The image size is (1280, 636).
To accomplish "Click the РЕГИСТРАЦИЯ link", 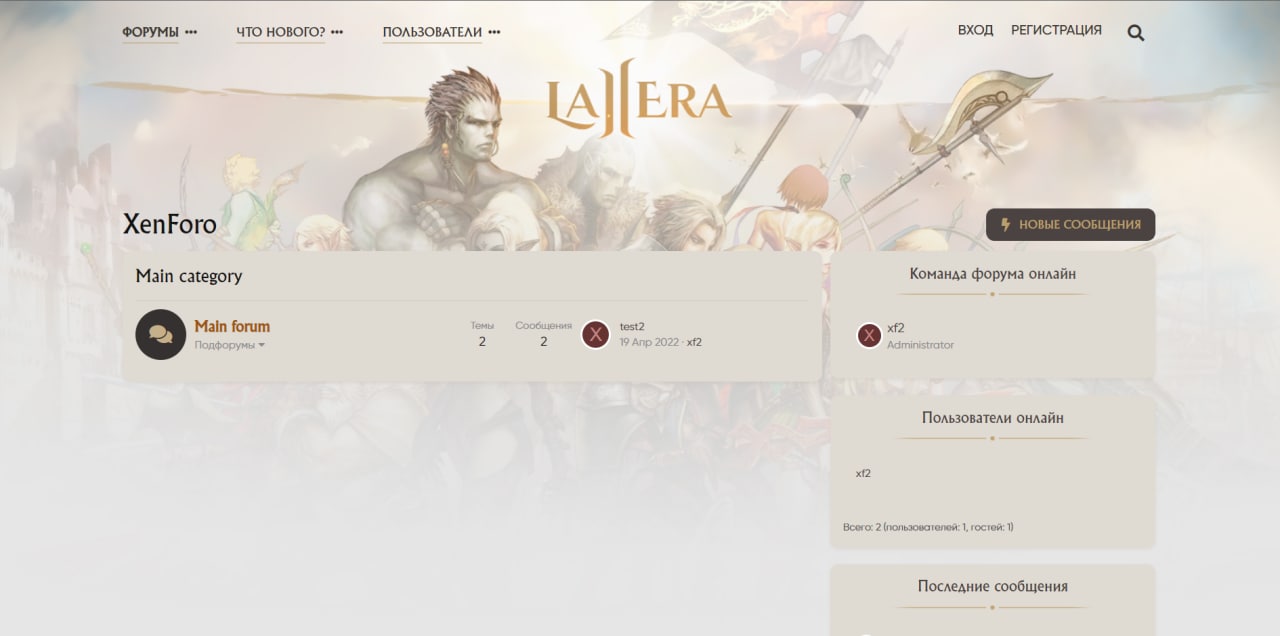I will [x=1056, y=30].
